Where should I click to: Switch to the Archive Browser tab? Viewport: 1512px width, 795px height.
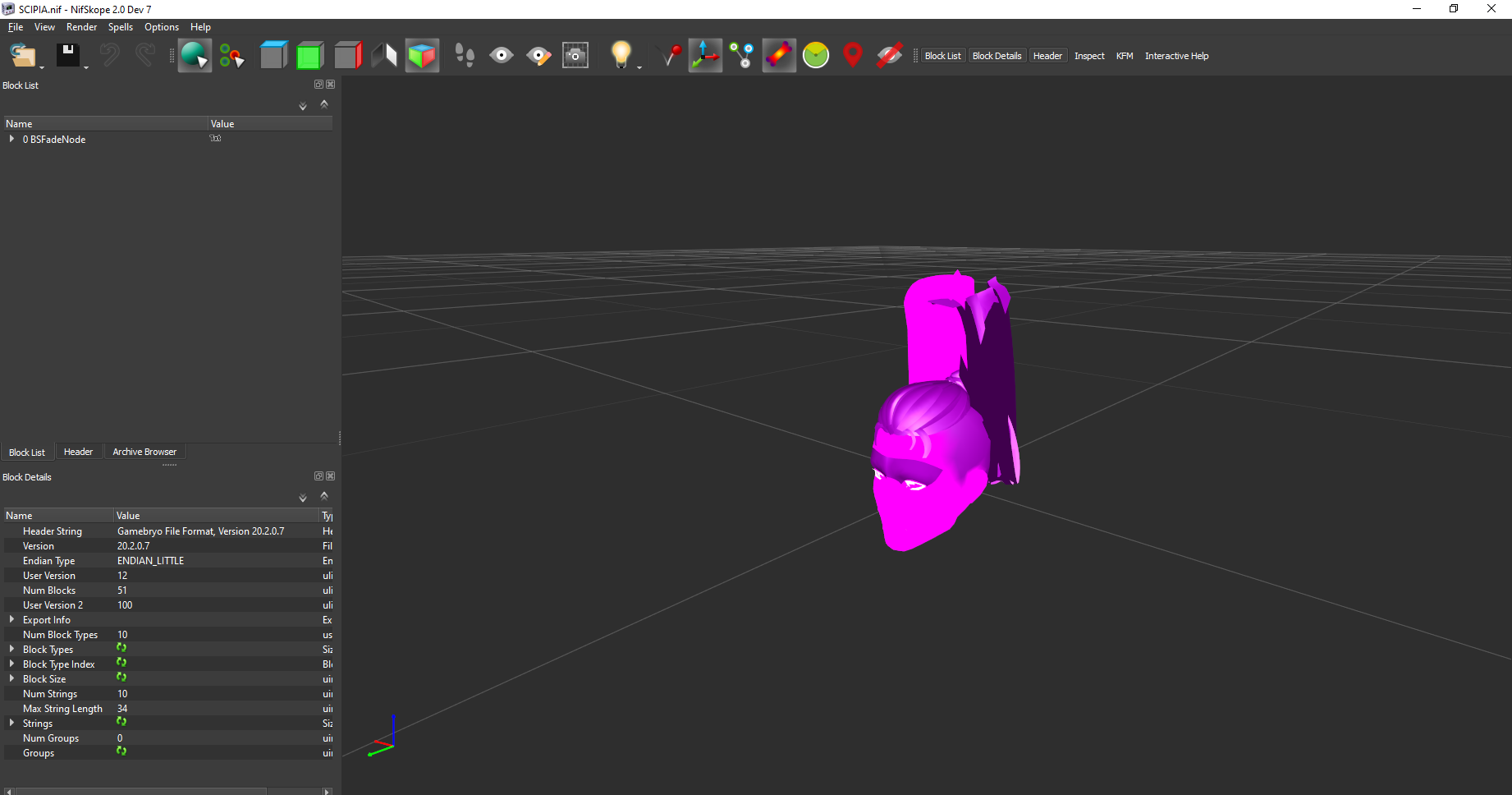144,452
